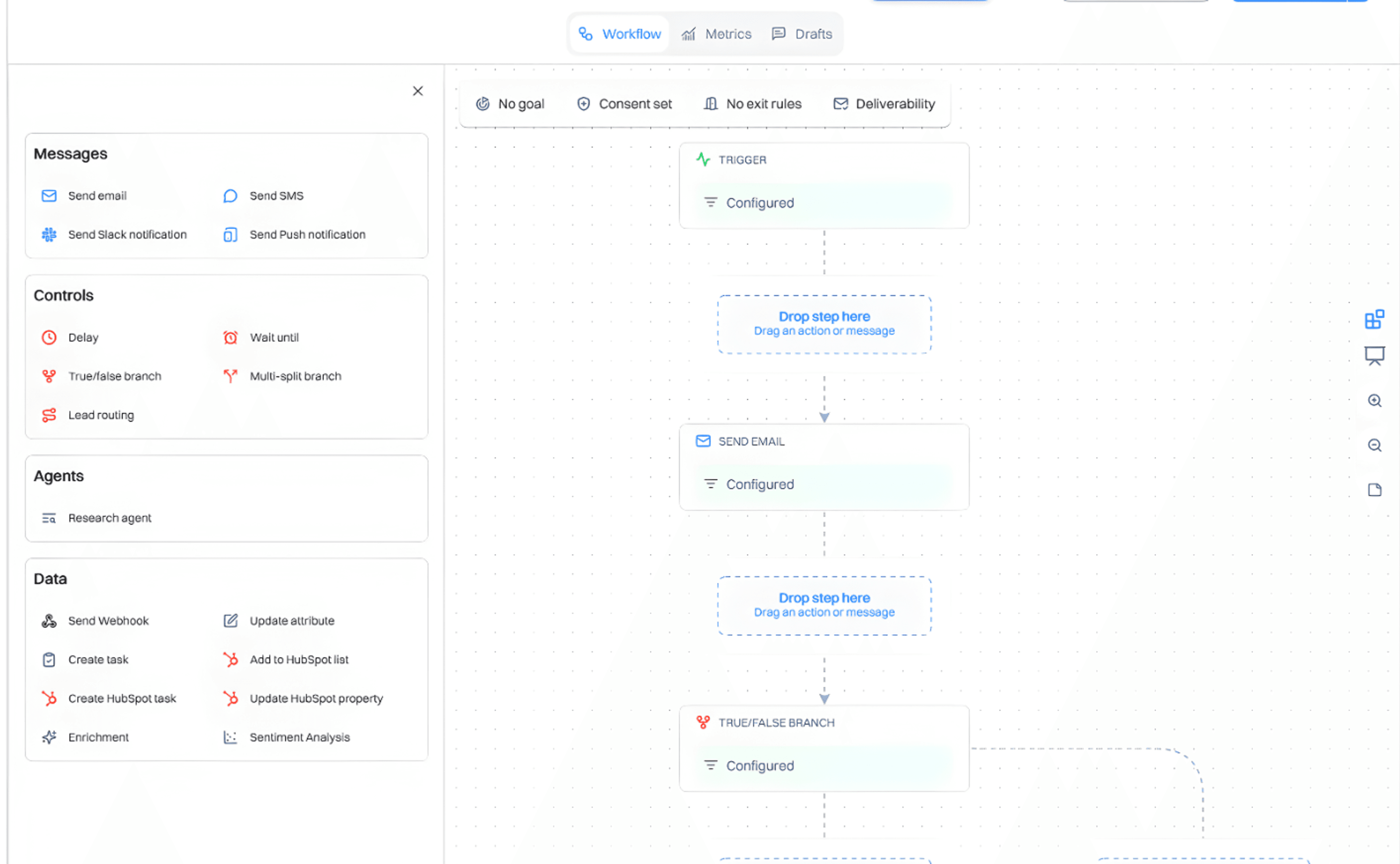Viewport: 1400px width, 864px height.
Task: Switch to the Workflow tab
Action: (619, 34)
